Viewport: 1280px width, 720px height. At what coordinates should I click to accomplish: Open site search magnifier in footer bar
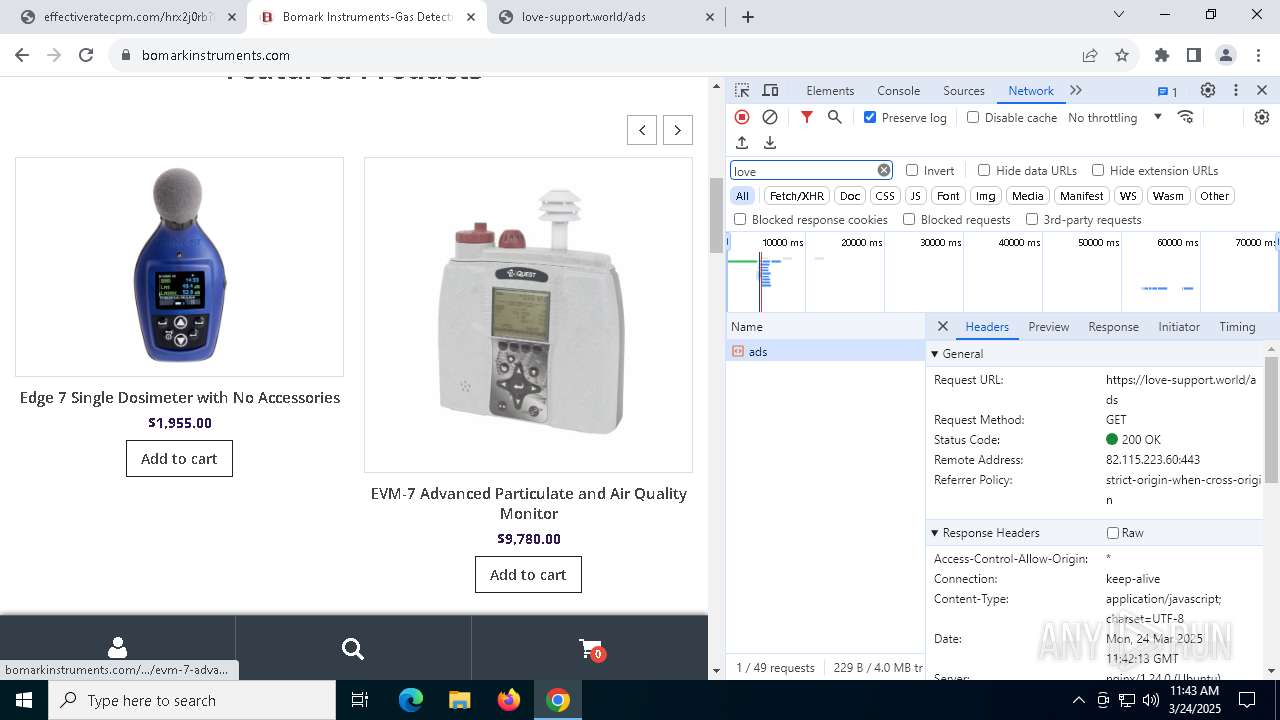tap(353, 648)
